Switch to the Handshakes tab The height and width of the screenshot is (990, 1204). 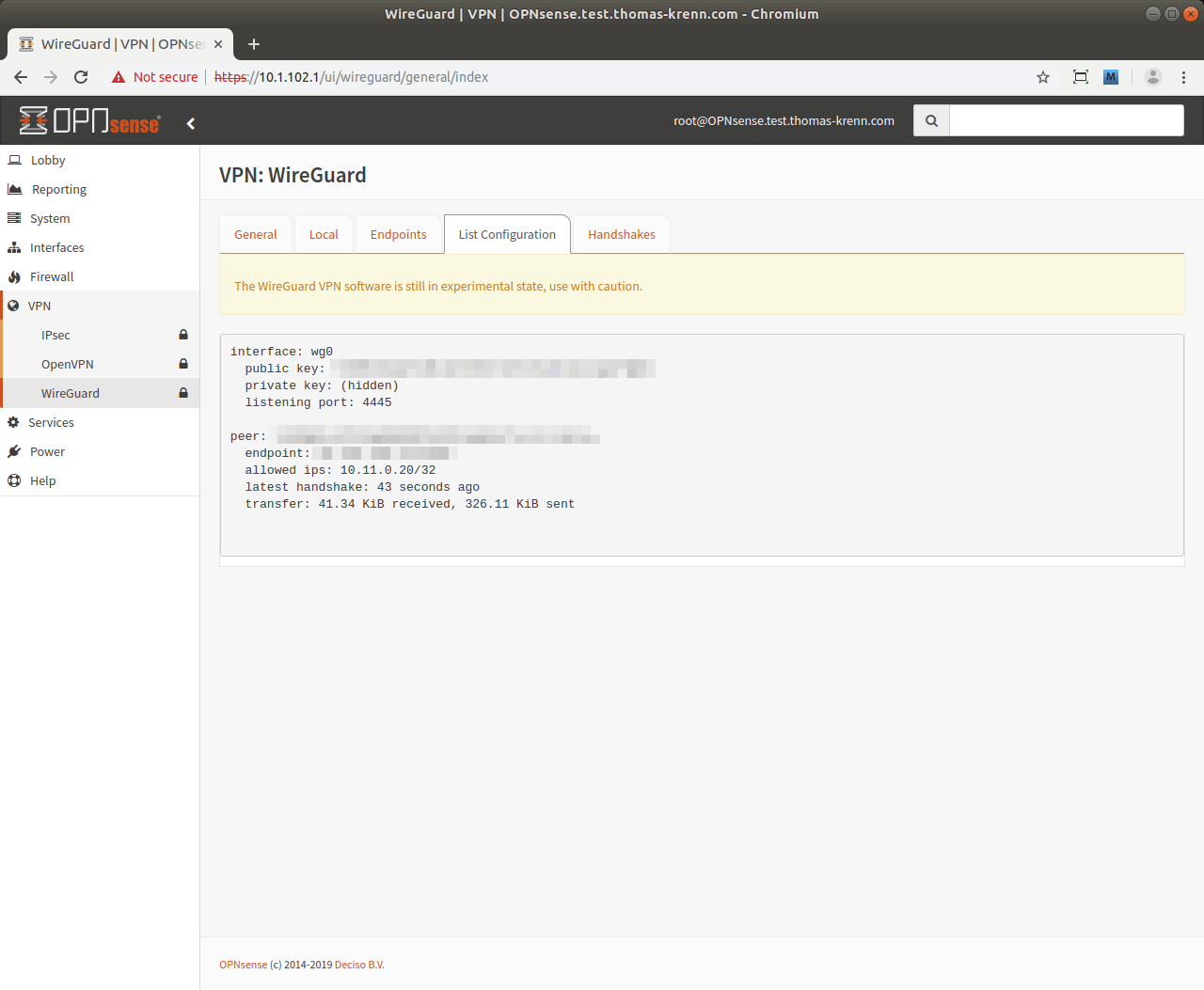[621, 234]
